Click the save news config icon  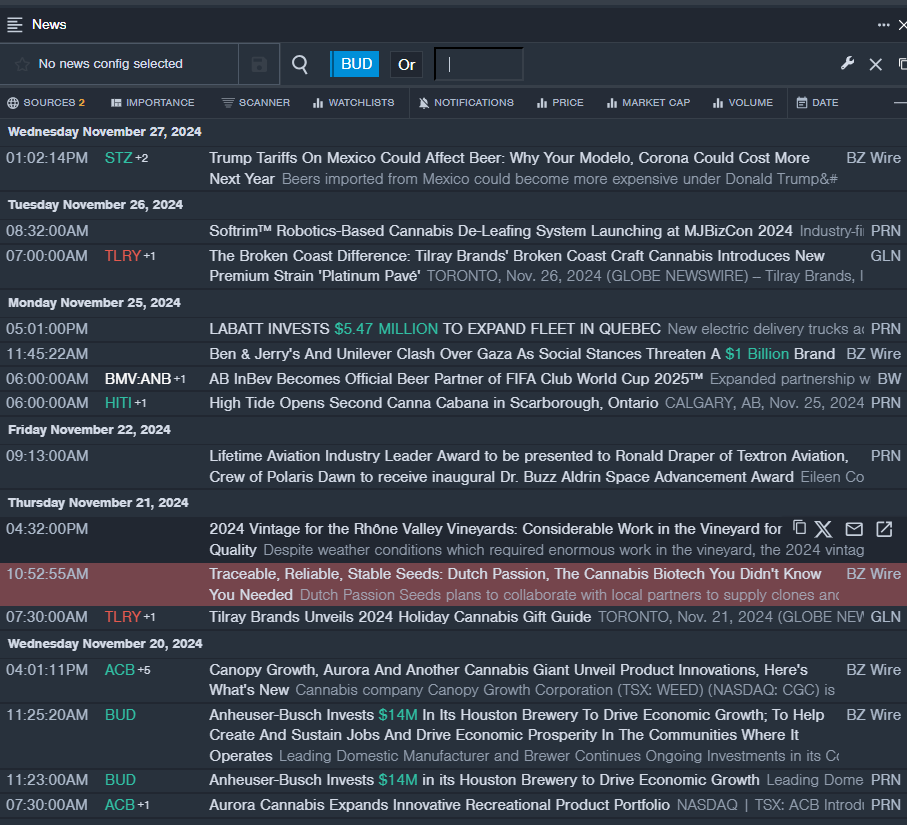tap(259, 64)
